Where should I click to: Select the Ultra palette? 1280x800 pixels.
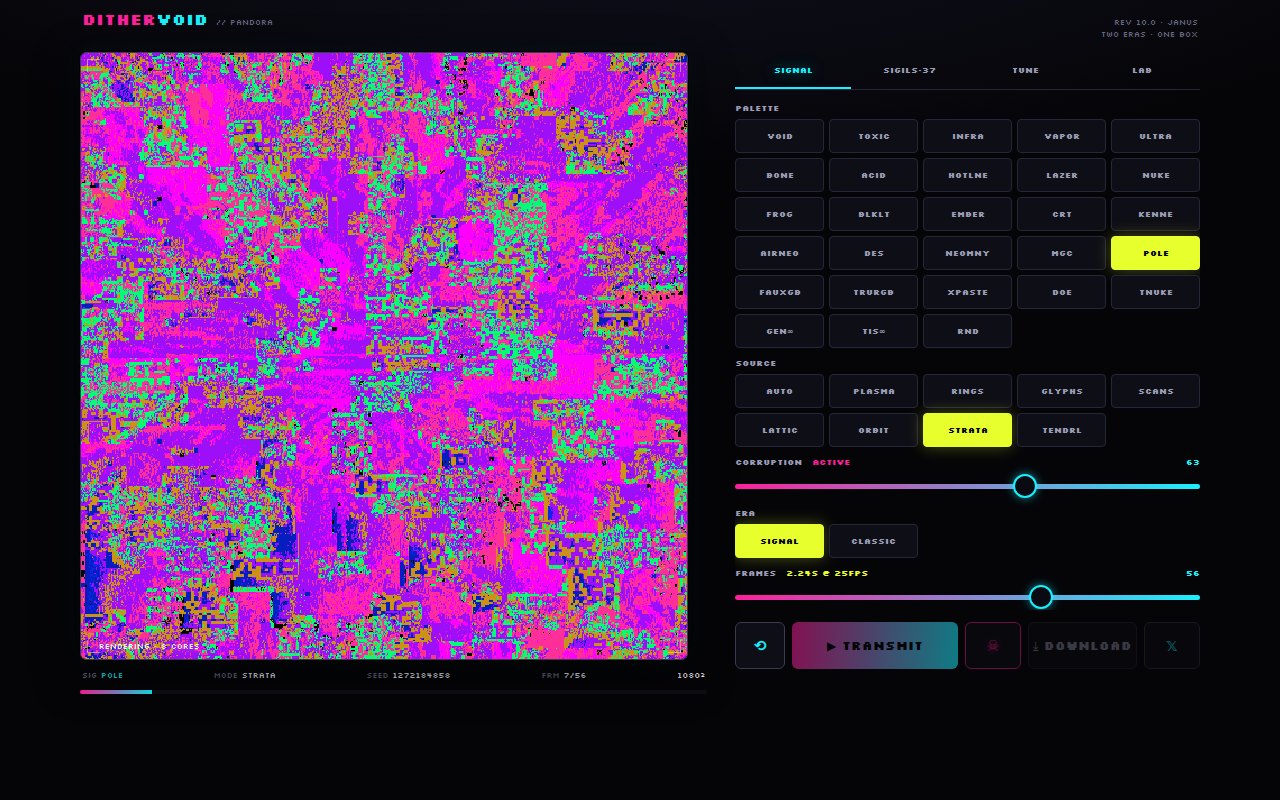click(x=1156, y=136)
